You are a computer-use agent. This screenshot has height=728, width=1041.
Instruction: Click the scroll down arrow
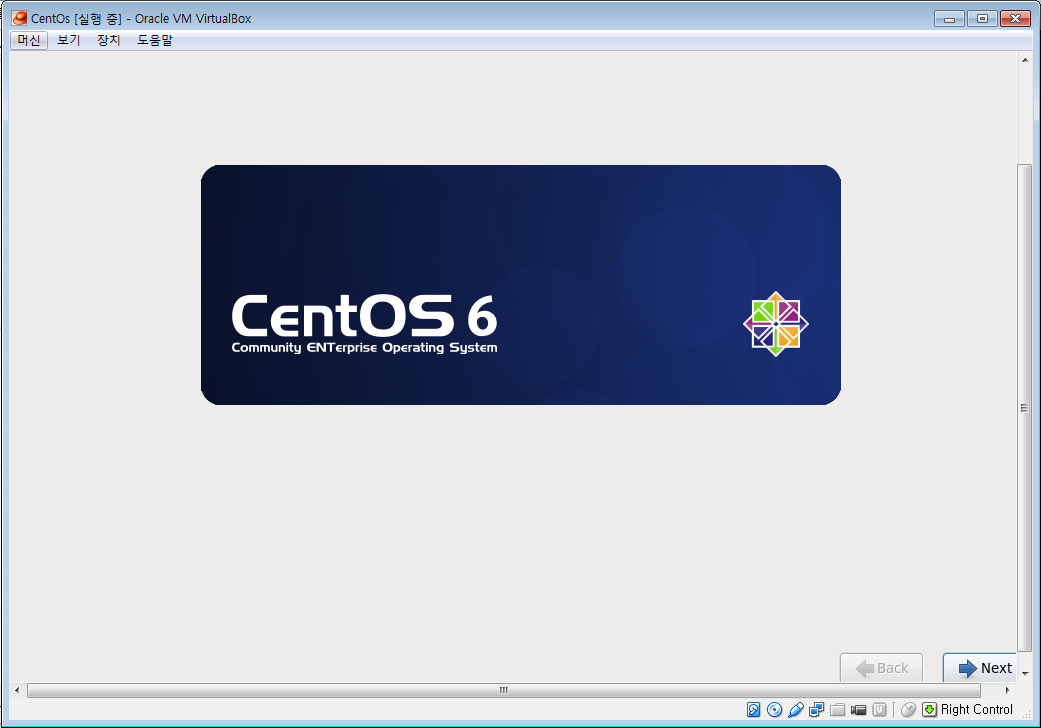(1025, 673)
